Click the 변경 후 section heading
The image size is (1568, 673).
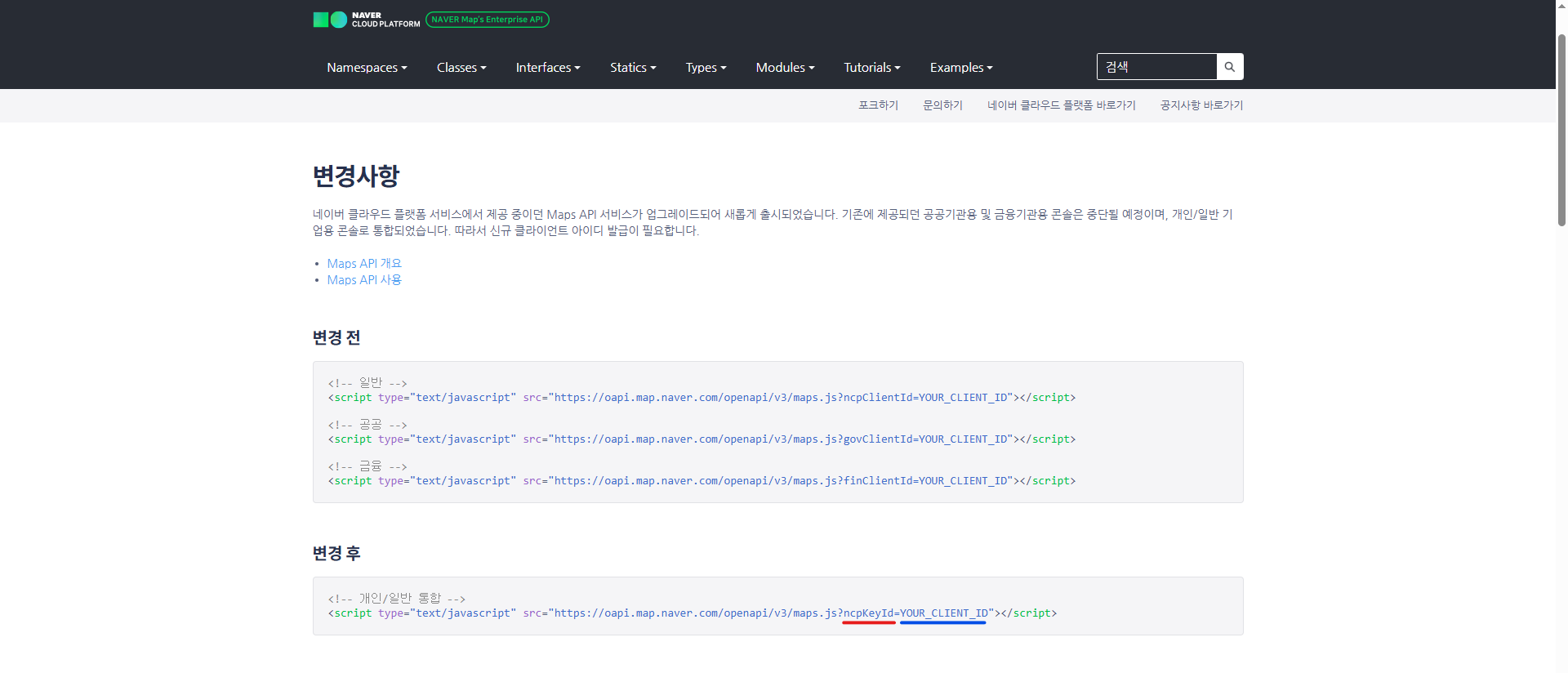click(336, 553)
